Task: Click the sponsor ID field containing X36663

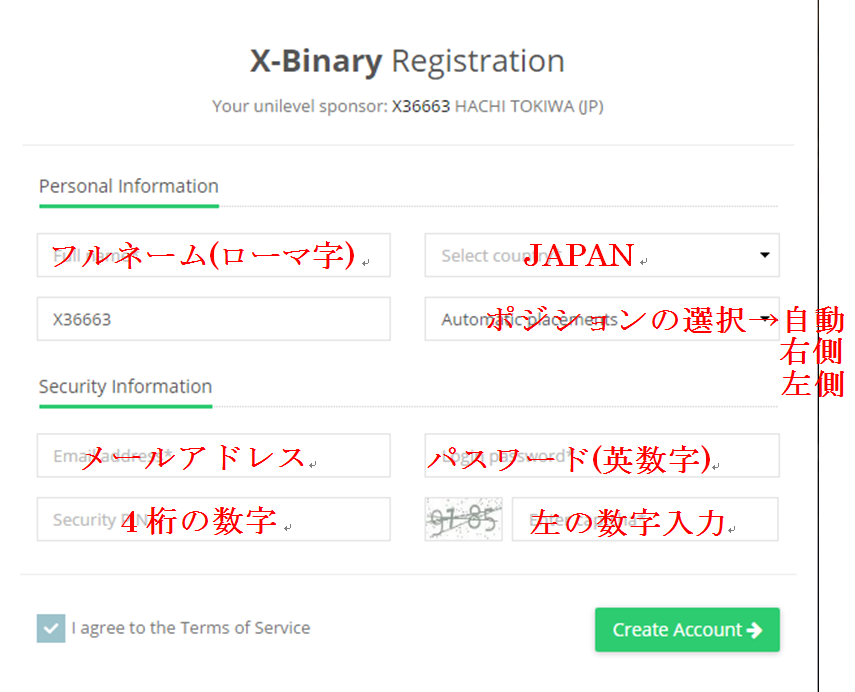Action: click(x=214, y=319)
